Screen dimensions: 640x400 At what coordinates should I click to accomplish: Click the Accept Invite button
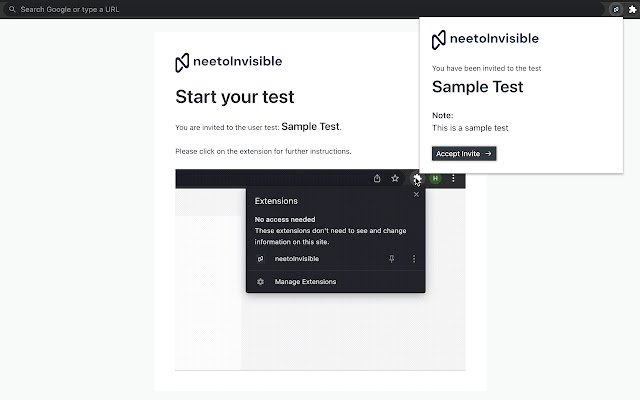pos(464,153)
